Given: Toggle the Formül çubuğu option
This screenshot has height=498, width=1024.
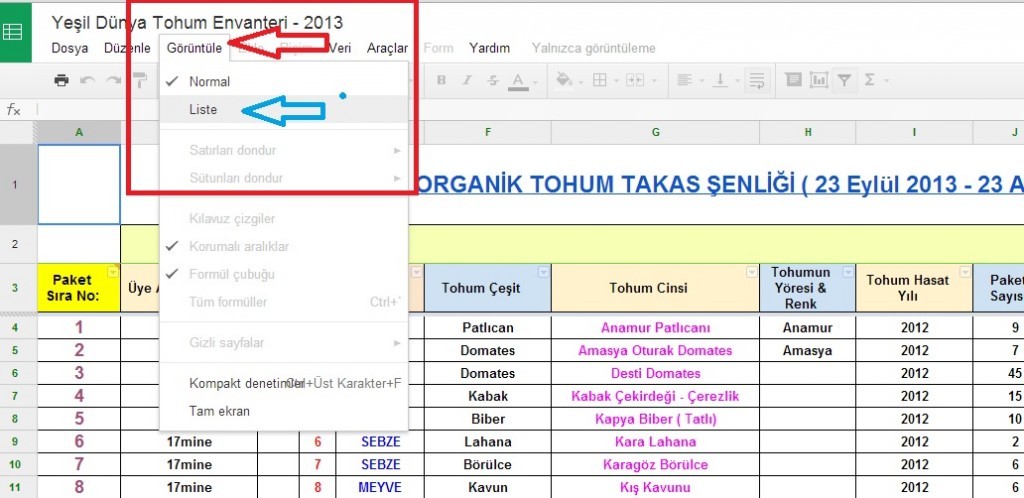Looking at the screenshot, I should click(x=232, y=274).
